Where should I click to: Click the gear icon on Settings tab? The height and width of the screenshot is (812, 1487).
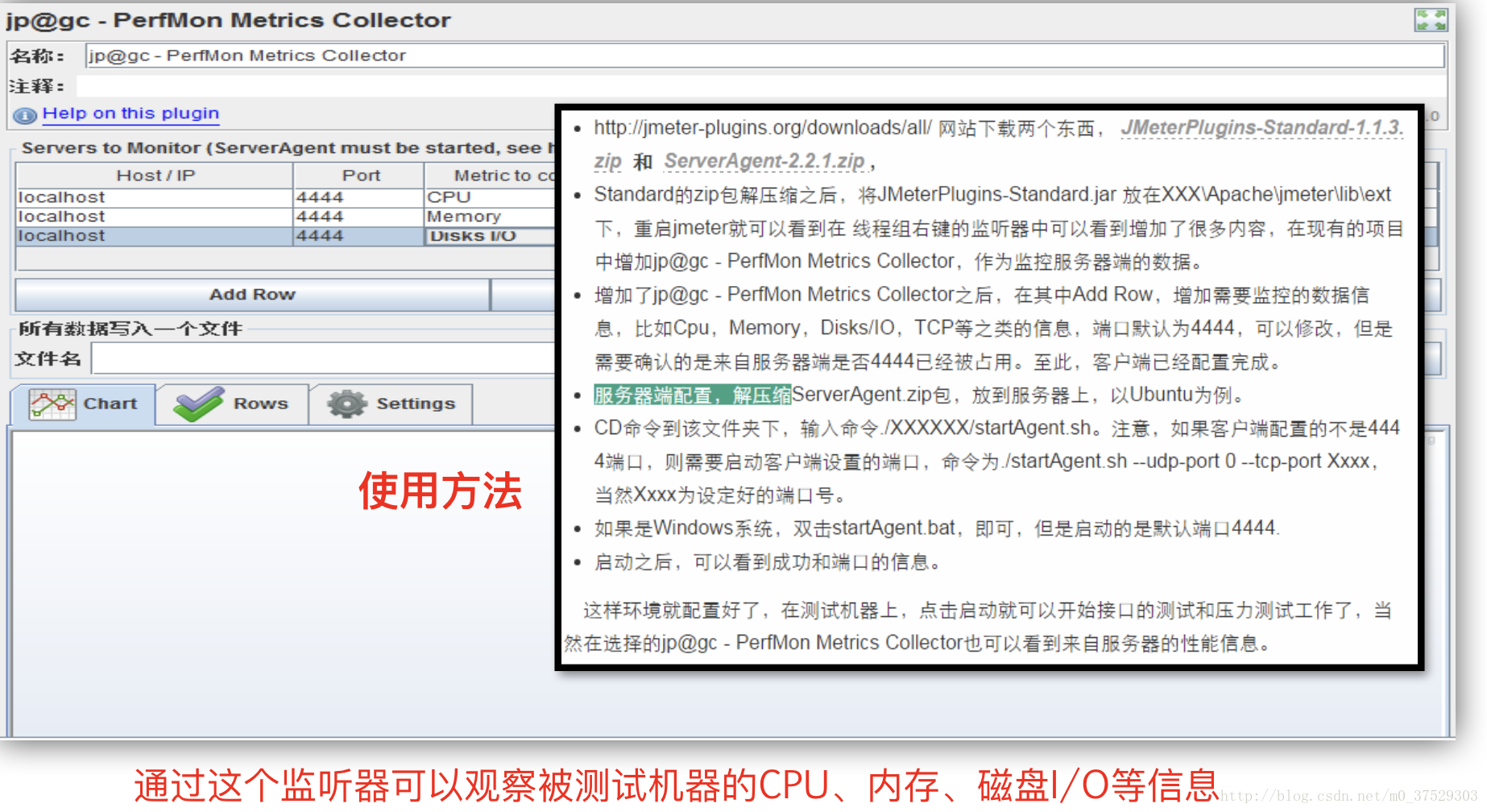coord(347,404)
